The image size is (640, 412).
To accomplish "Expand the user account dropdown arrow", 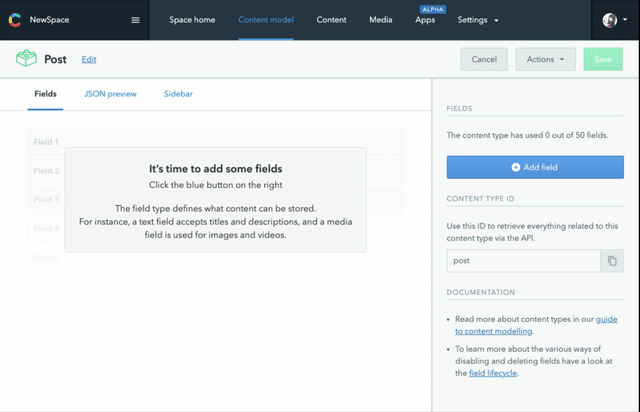I will coord(625,20).
